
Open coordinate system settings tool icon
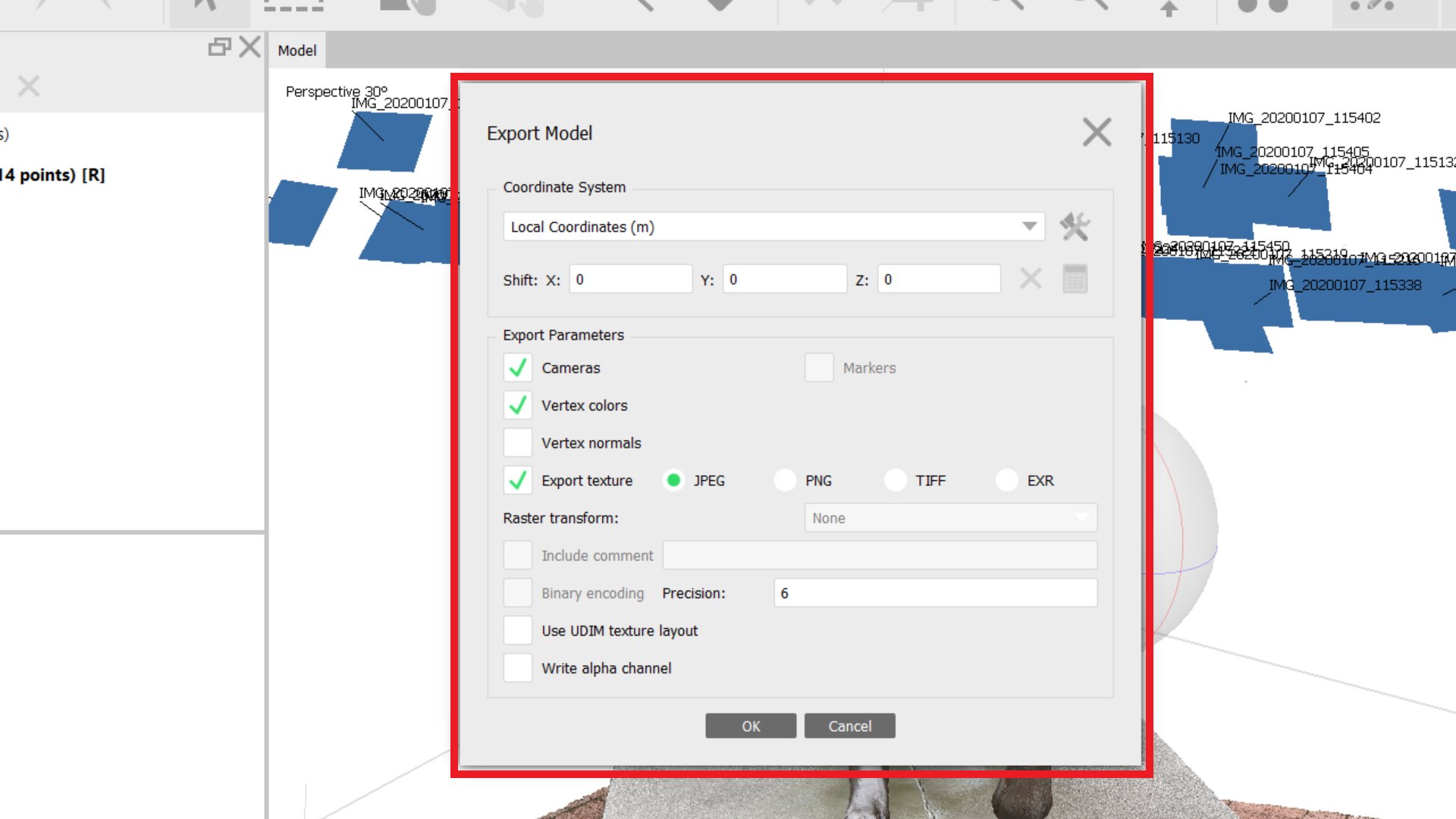point(1075,227)
